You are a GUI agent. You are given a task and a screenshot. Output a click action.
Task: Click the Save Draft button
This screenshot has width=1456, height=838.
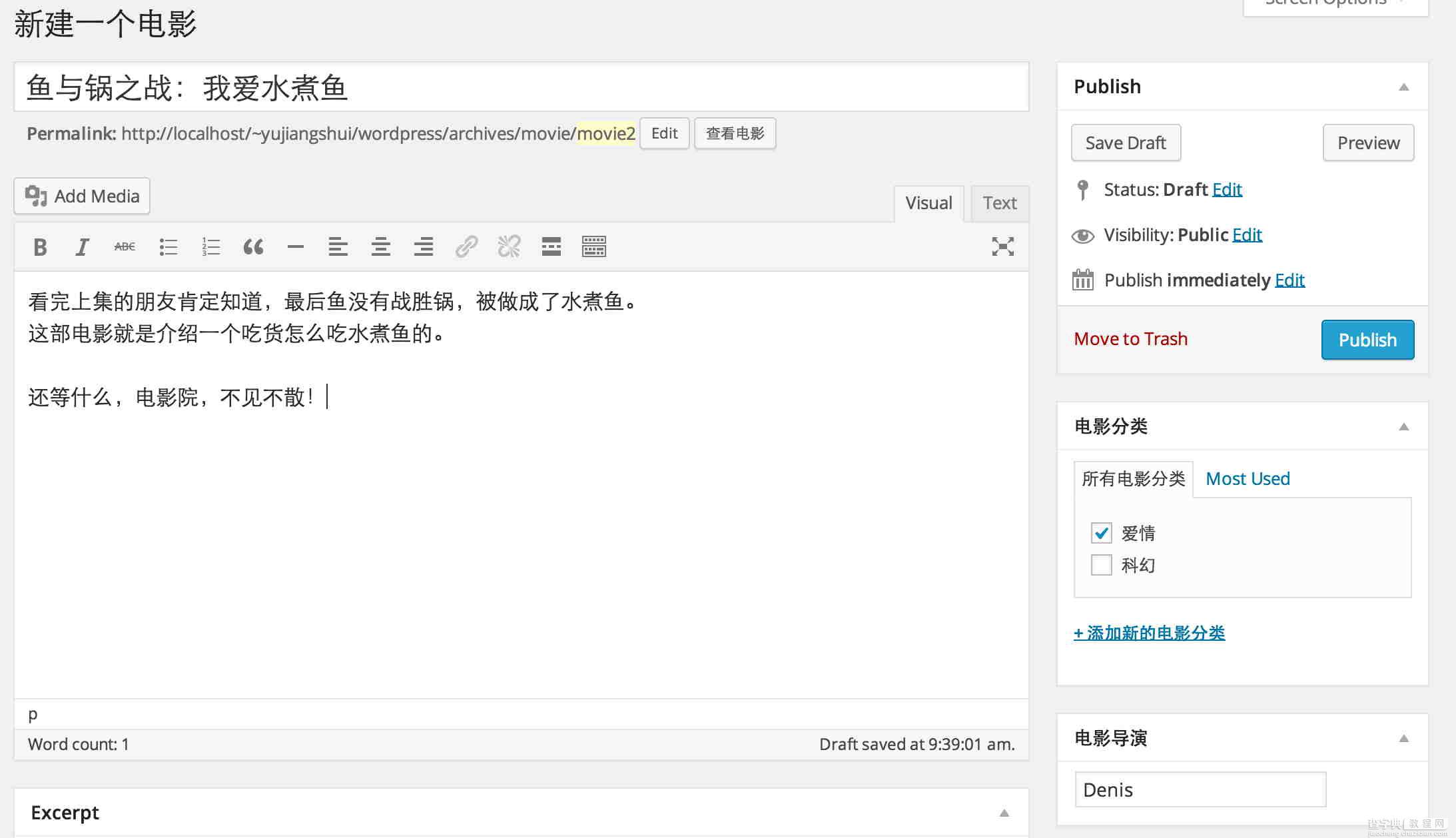1125,142
